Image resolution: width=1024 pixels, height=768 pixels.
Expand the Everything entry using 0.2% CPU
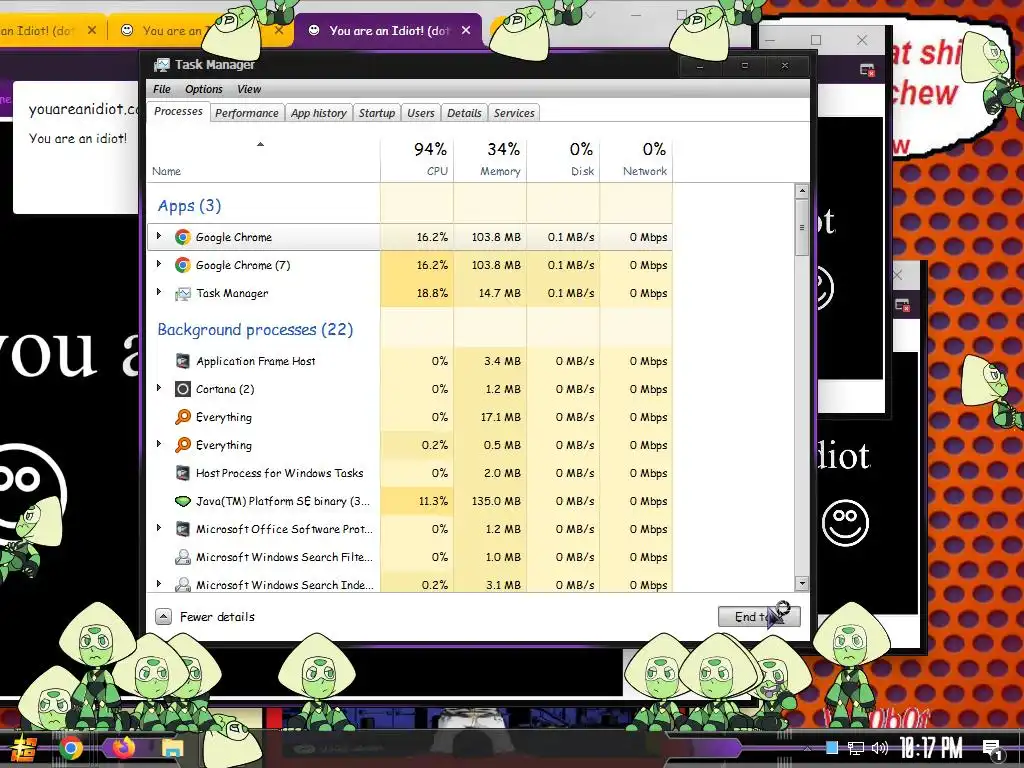pyautogui.click(x=159, y=444)
